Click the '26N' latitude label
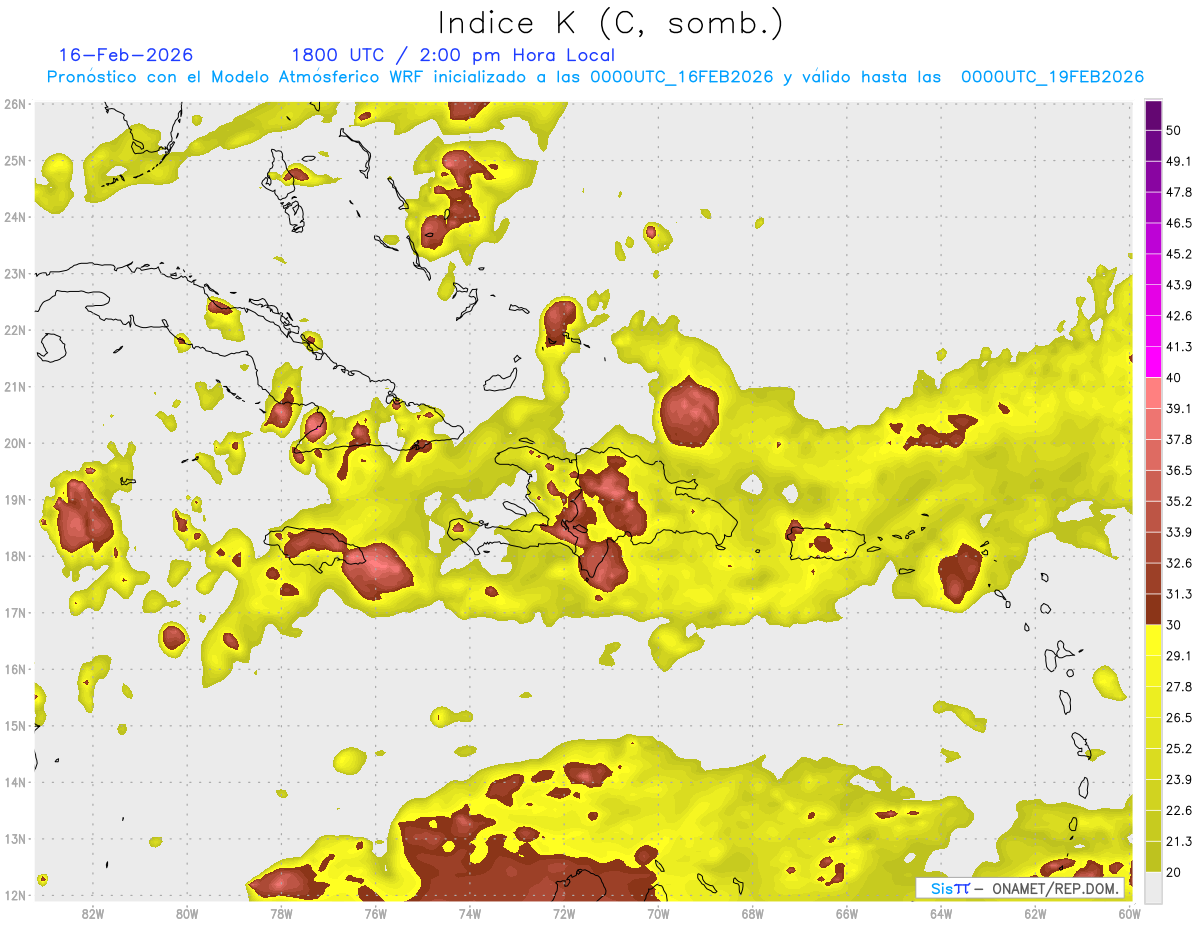The width and height of the screenshot is (1200, 927). [15, 104]
